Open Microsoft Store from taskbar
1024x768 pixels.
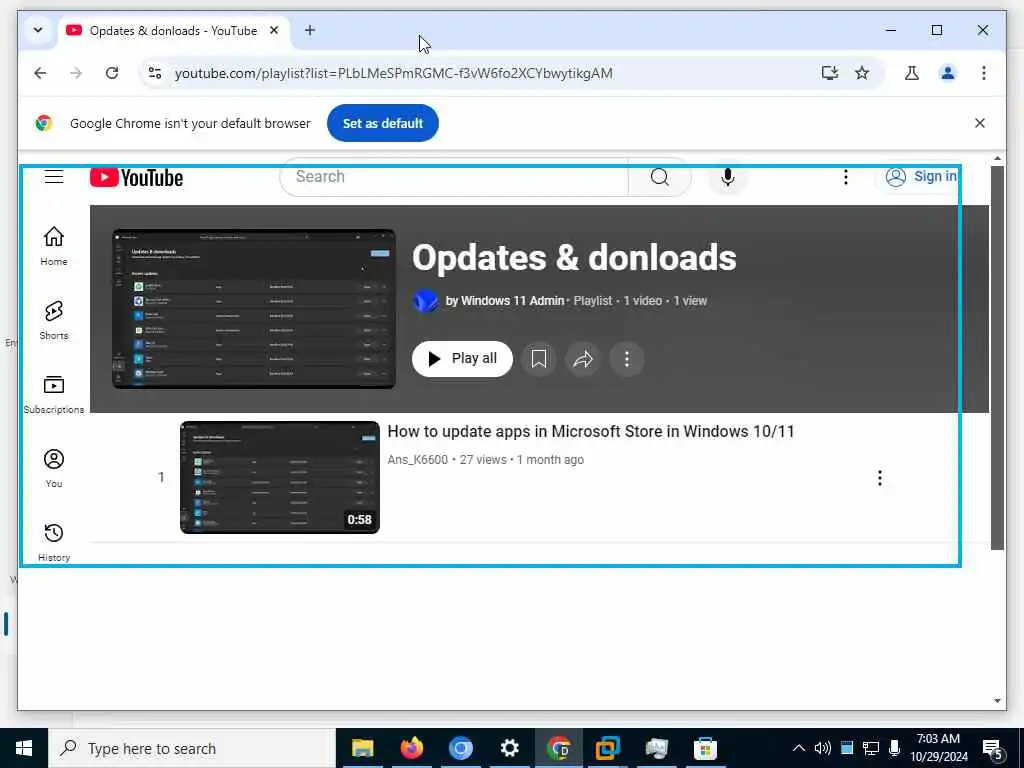click(705, 748)
